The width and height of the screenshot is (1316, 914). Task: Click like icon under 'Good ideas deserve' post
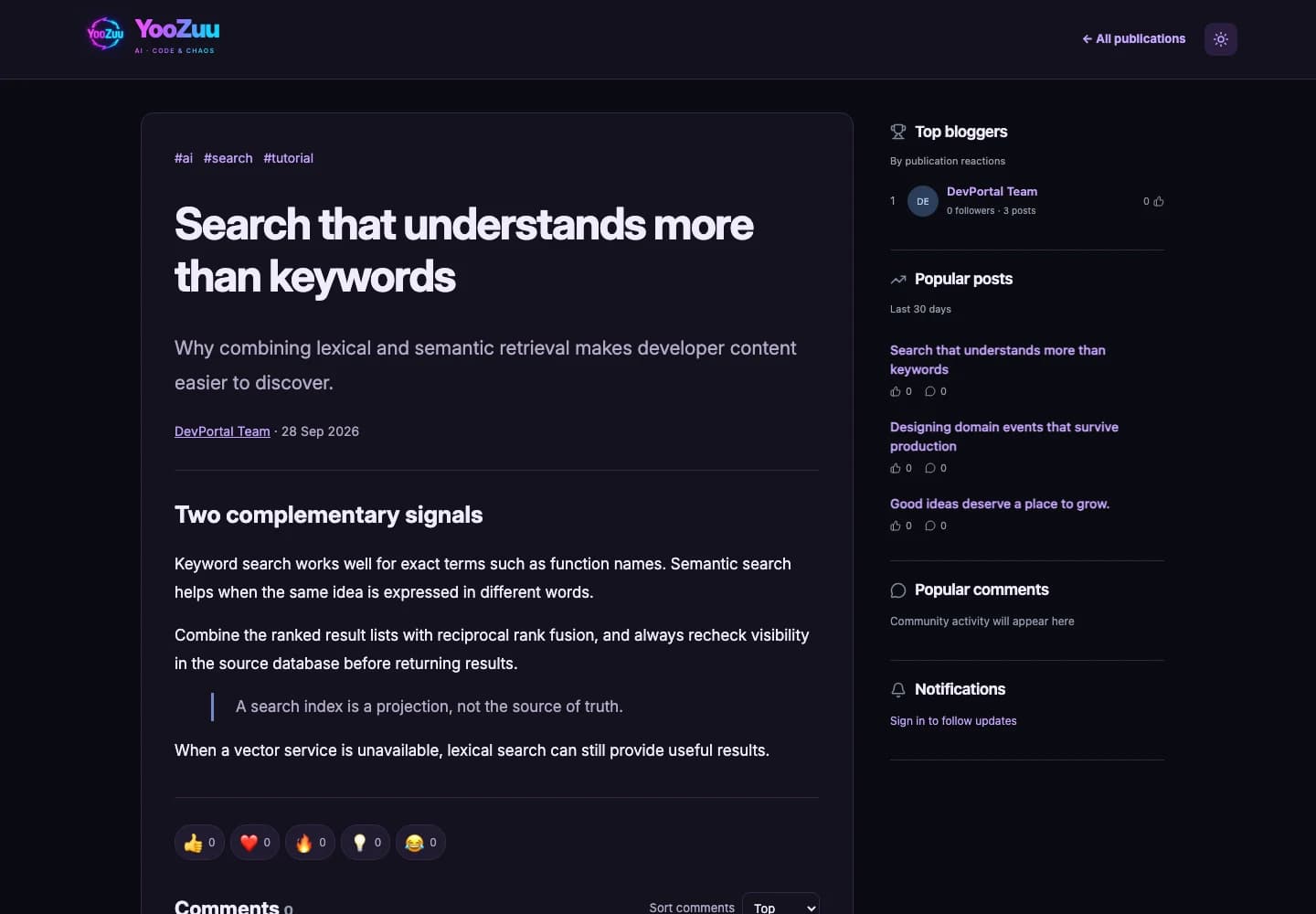(896, 526)
